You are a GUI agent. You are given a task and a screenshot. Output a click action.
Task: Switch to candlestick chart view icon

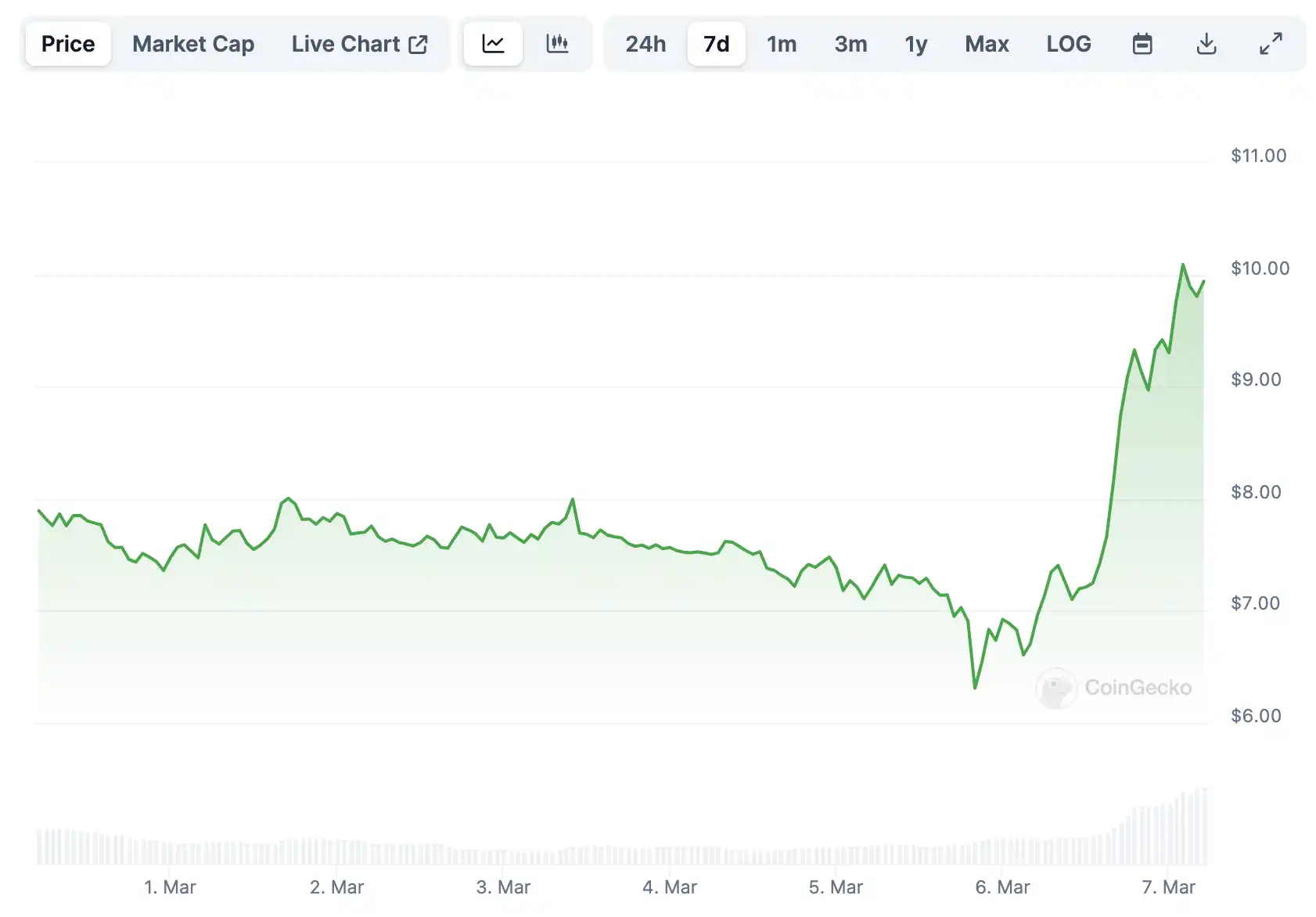[x=557, y=44]
